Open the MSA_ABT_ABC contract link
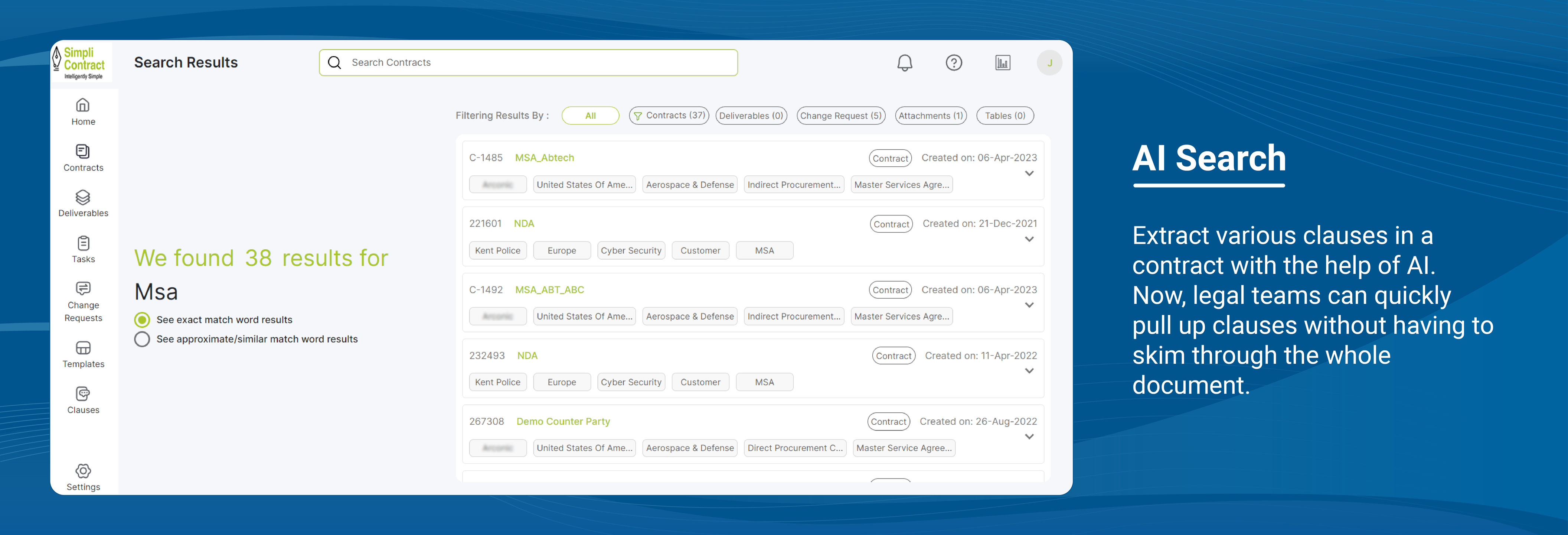The height and width of the screenshot is (535, 1568). click(x=549, y=290)
